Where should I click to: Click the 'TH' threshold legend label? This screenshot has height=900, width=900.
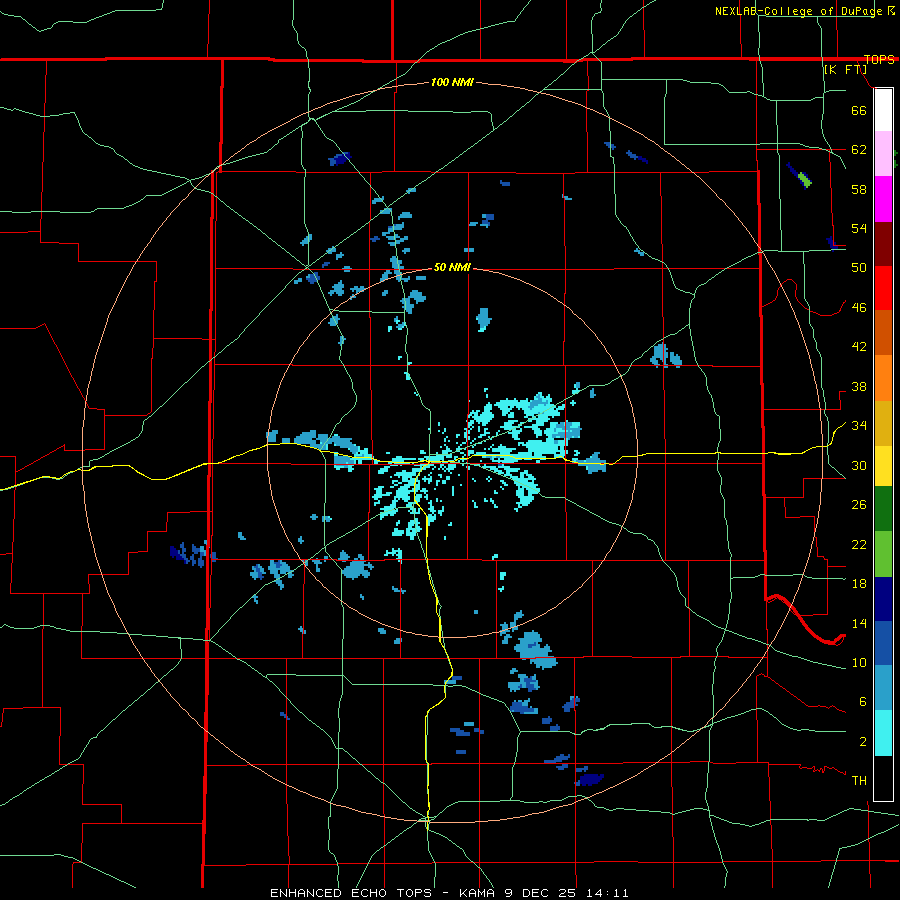(859, 781)
